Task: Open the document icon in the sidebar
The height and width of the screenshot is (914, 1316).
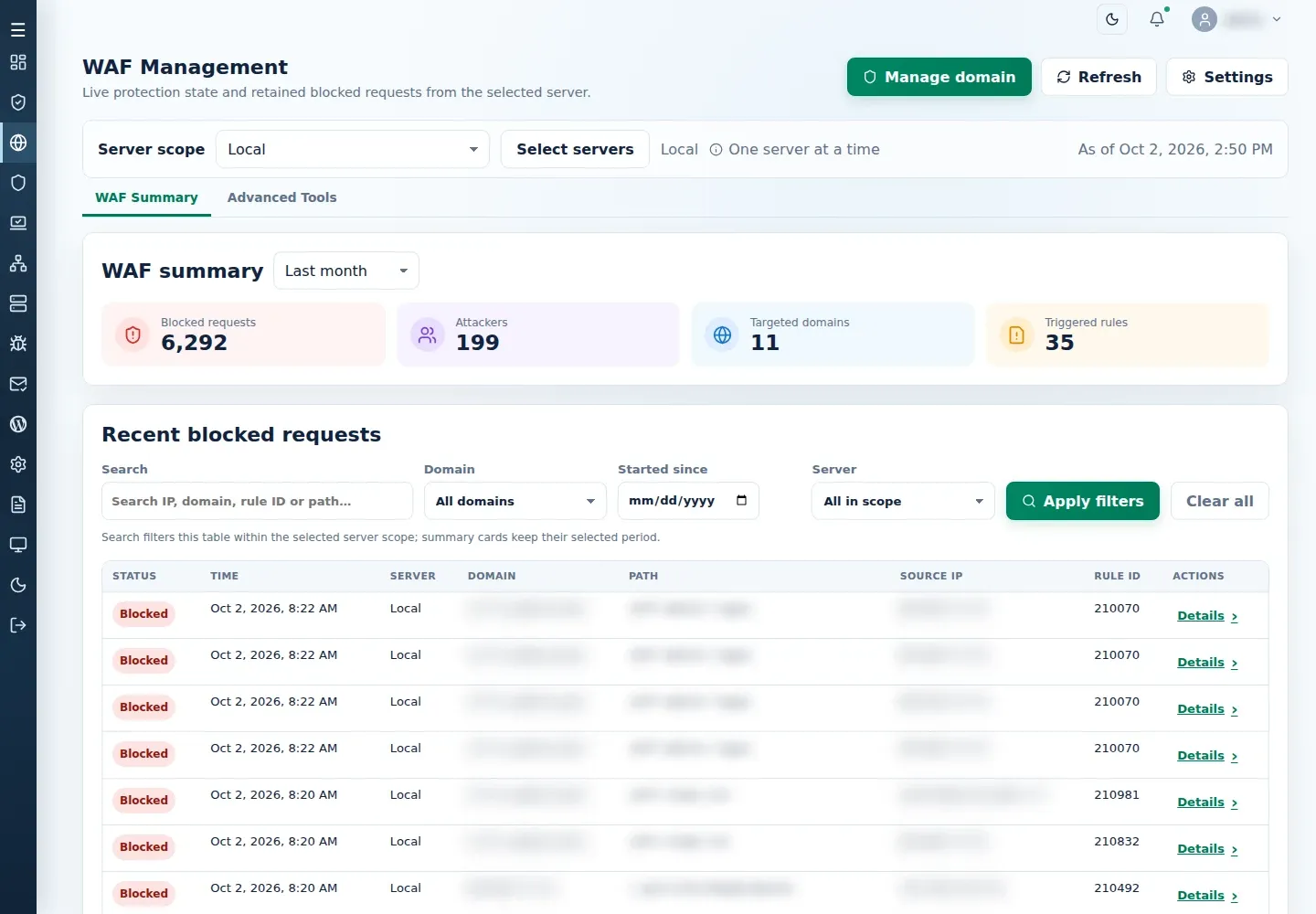Action: pos(18,505)
